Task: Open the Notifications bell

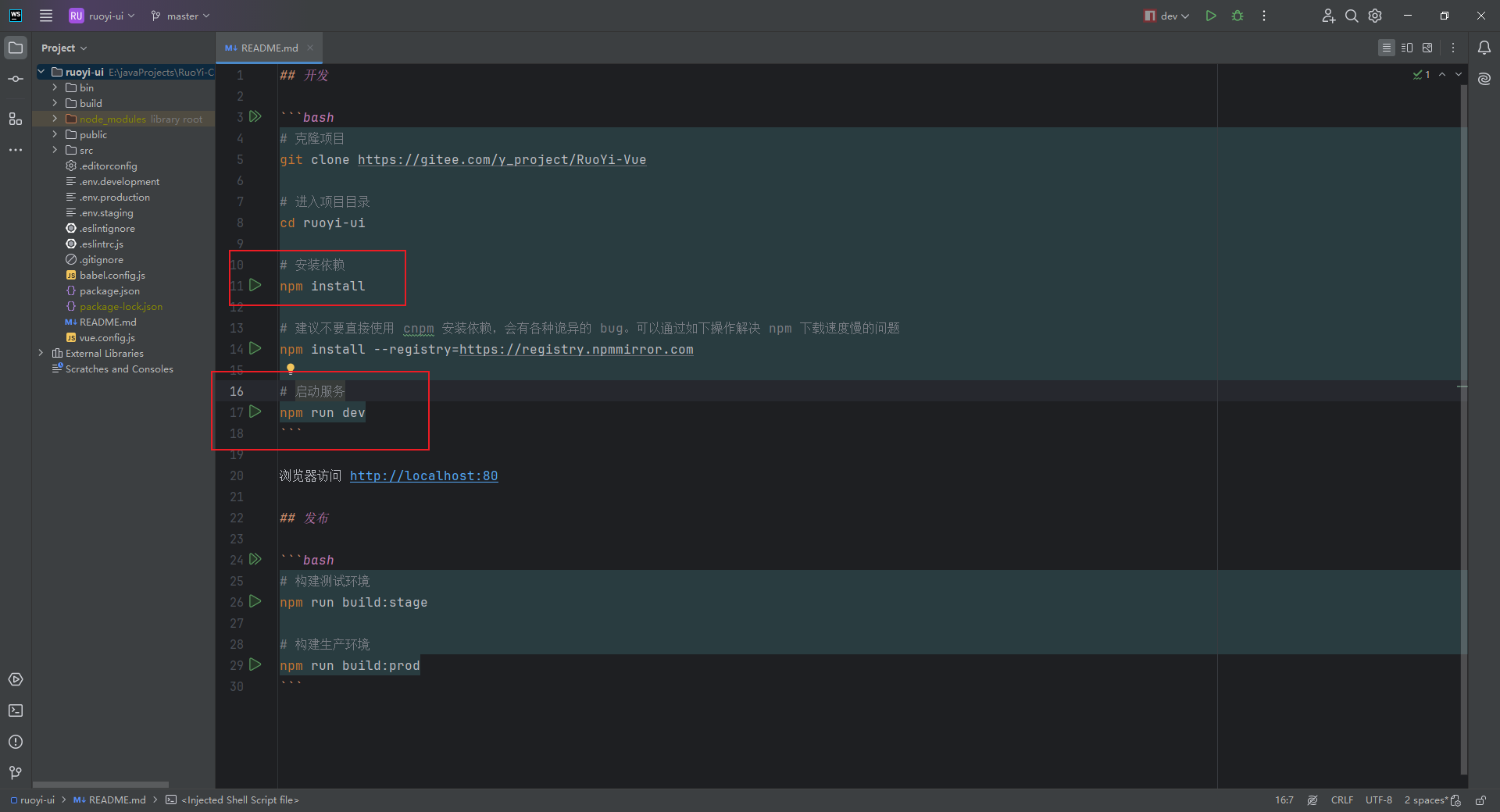Action: click(1484, 48)
